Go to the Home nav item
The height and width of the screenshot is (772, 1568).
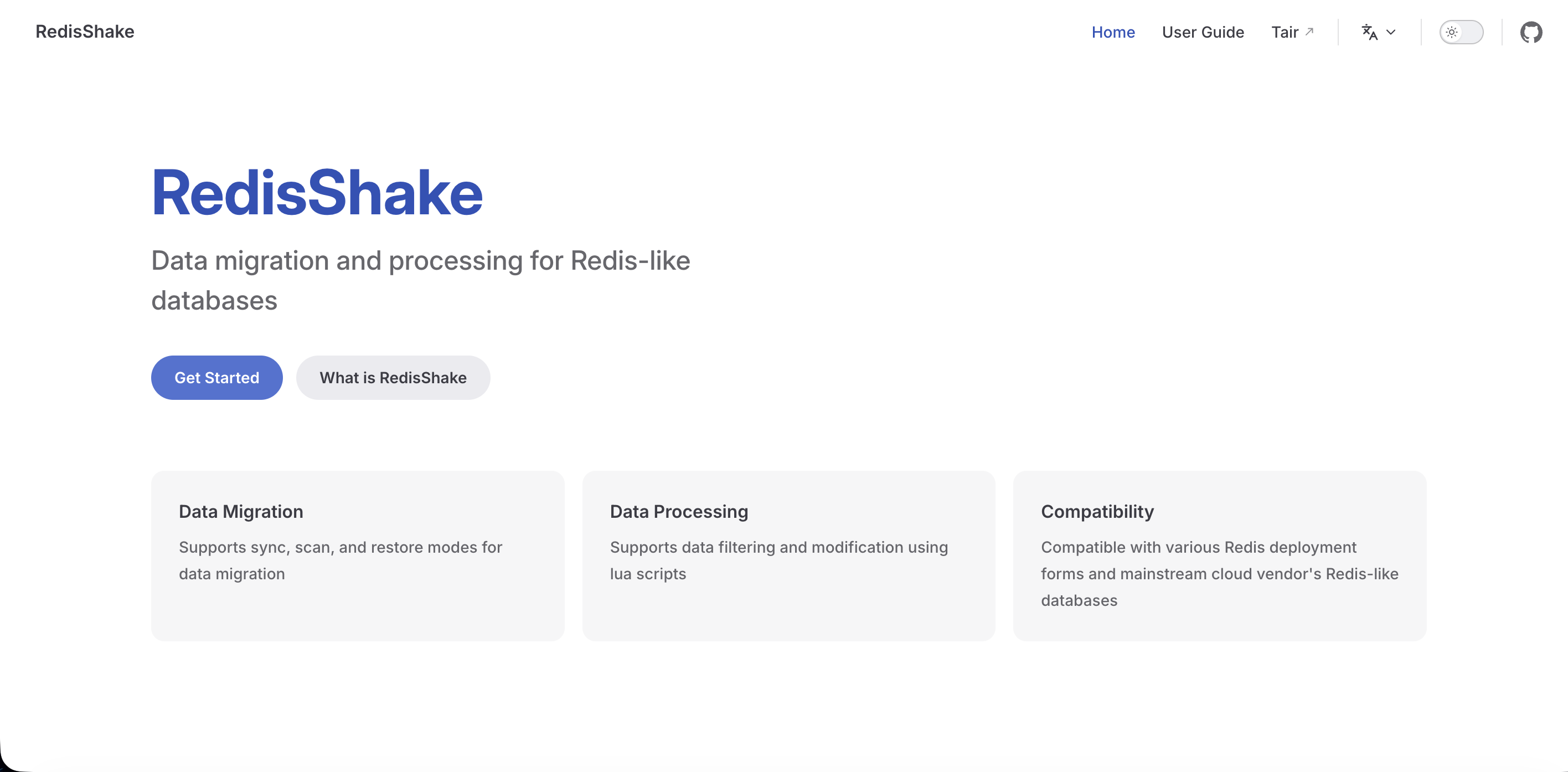(x=1113, y=32)
